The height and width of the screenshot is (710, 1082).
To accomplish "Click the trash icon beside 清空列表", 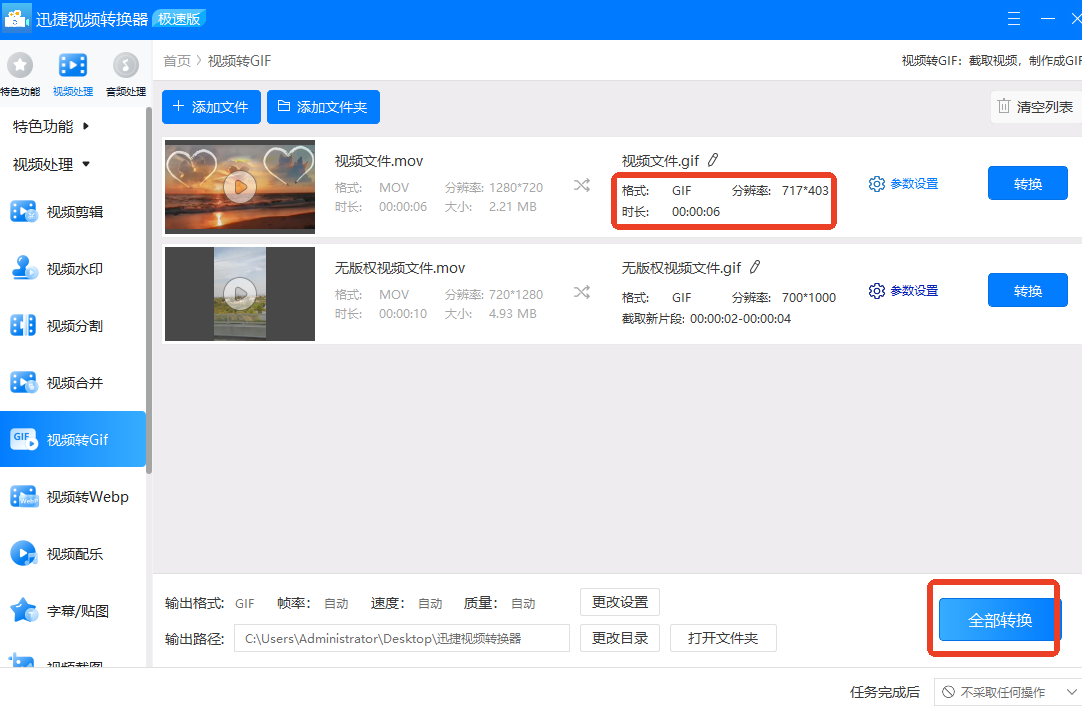I will click(1003, 106).
